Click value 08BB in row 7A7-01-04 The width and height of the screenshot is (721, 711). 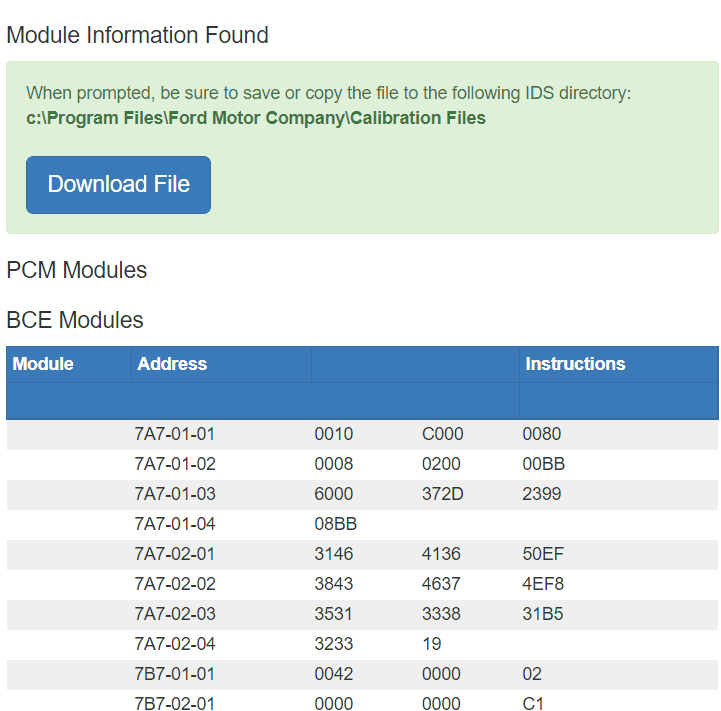[x=336, y=524]
